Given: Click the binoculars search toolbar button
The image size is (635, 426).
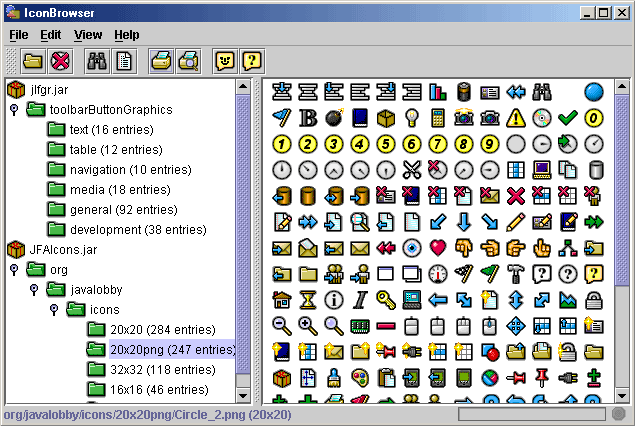Looking at the screenshot, I should (97, 61).
